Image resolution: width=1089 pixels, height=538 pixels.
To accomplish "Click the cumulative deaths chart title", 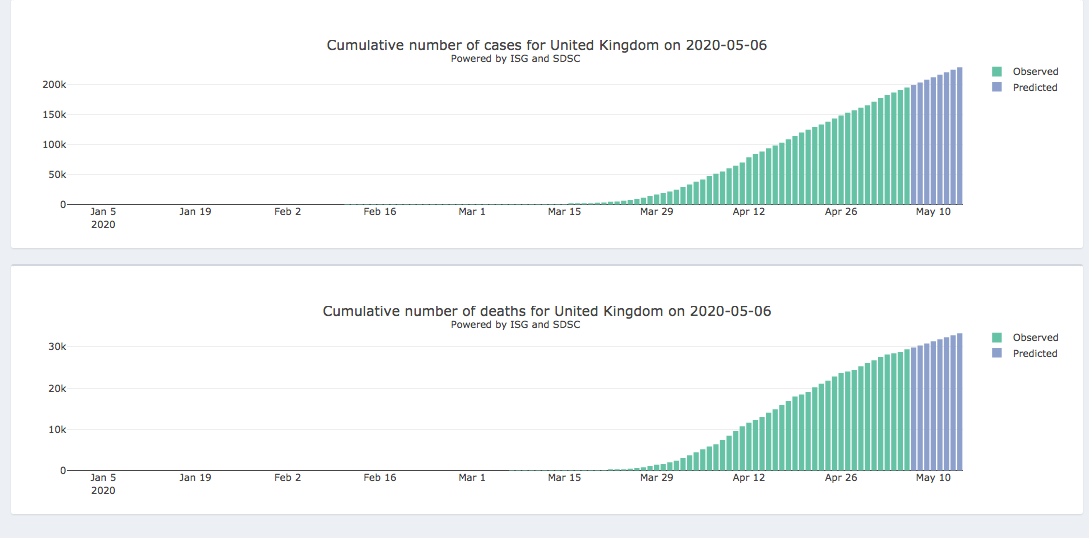I will point(546,311).
